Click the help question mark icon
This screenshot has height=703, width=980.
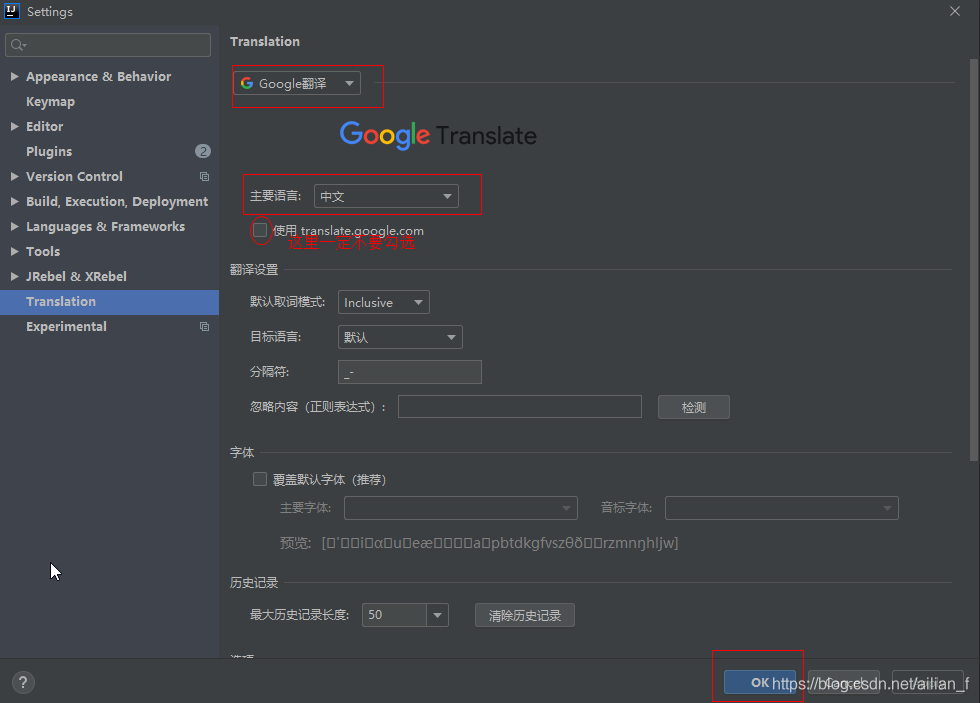click(22, 682)
